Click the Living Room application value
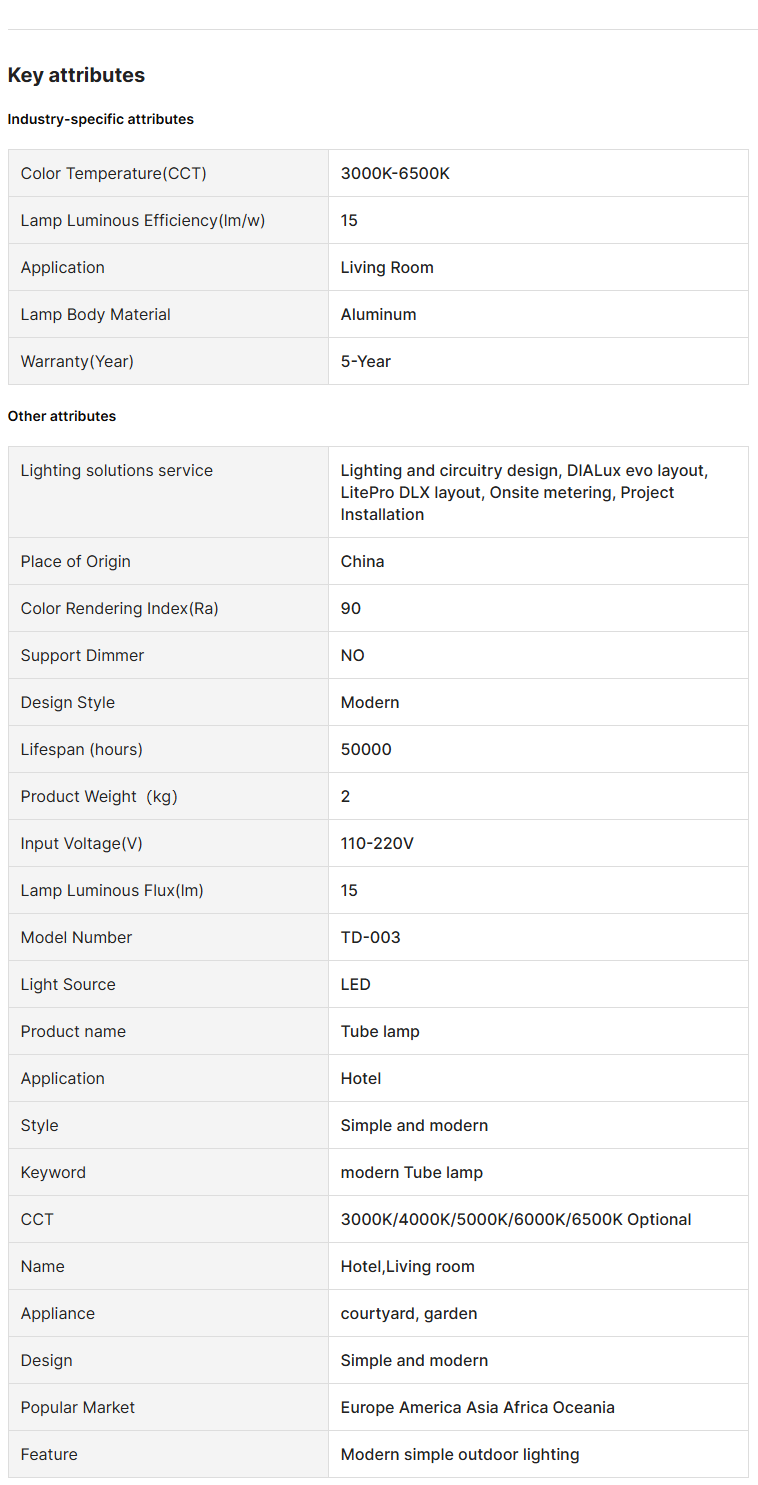 pyautogui.click(x=387, y=267)
